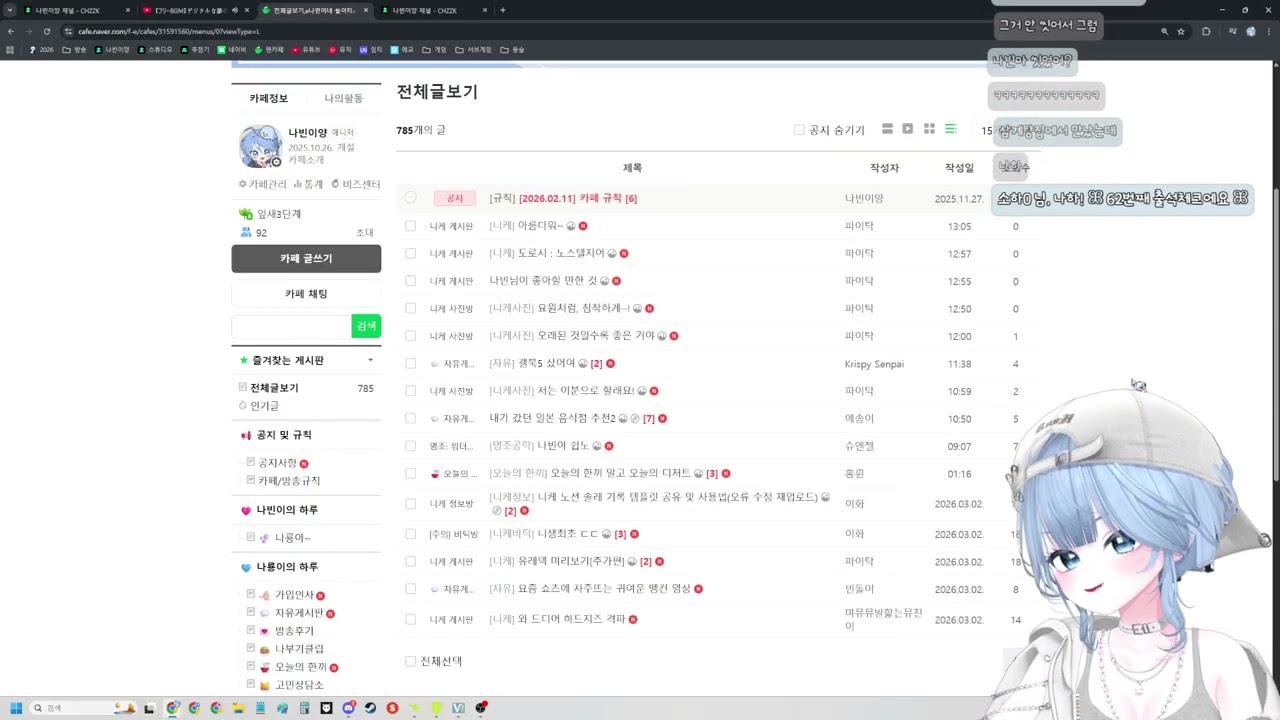Open post 내가 갔던 일본 음식점 추천2
The height and width of the screenshot is (720, 1280).
(552, 418)
